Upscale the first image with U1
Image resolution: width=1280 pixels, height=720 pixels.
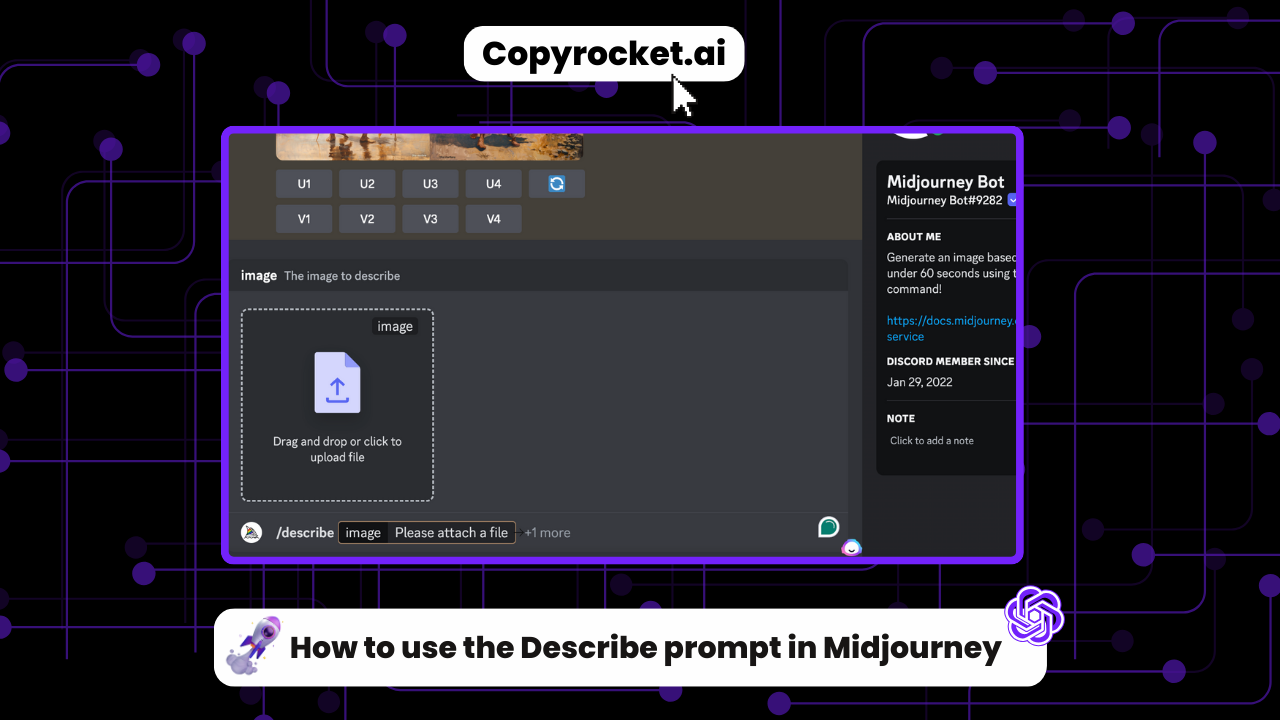coord(304,184)
